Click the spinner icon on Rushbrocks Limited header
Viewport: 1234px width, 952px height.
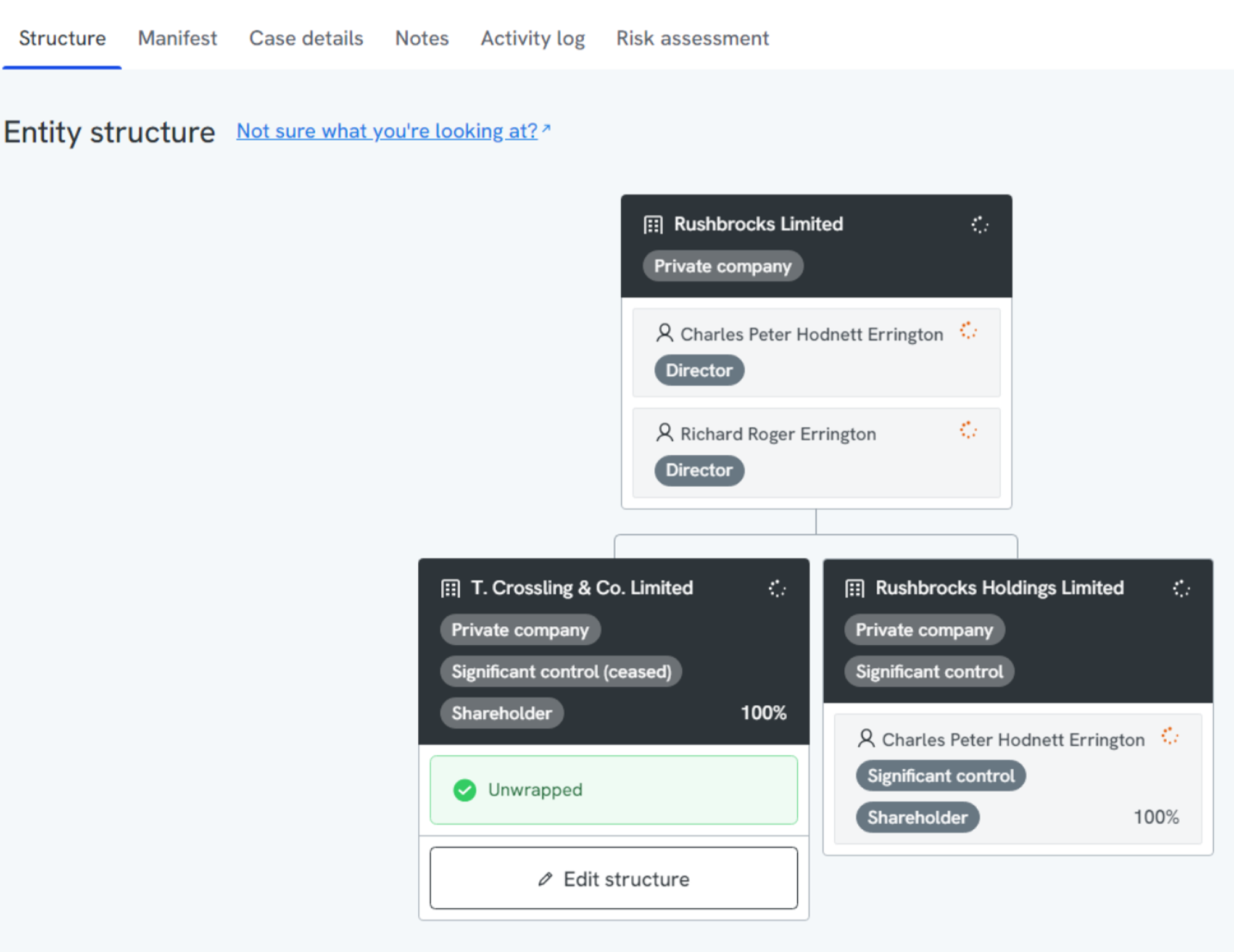(979, 225)
